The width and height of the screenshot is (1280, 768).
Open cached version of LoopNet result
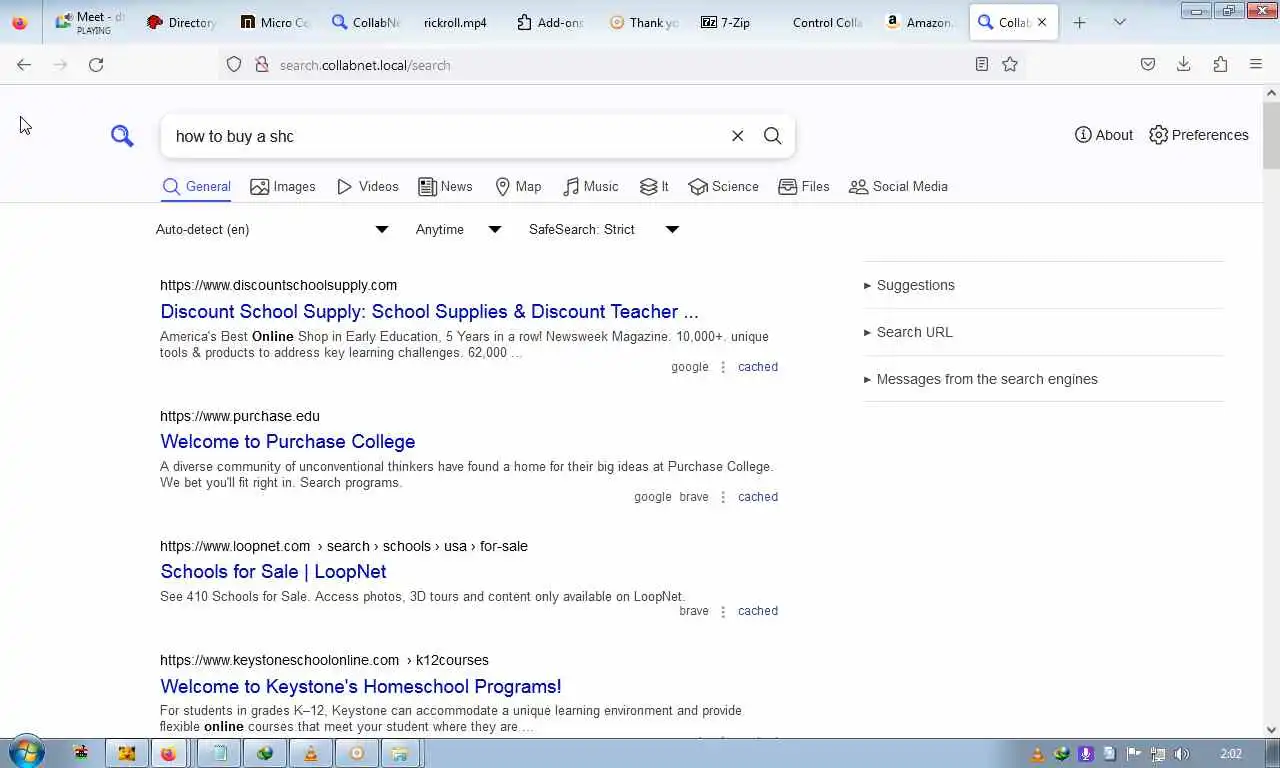pyautogui.click(x=758, y=611)
